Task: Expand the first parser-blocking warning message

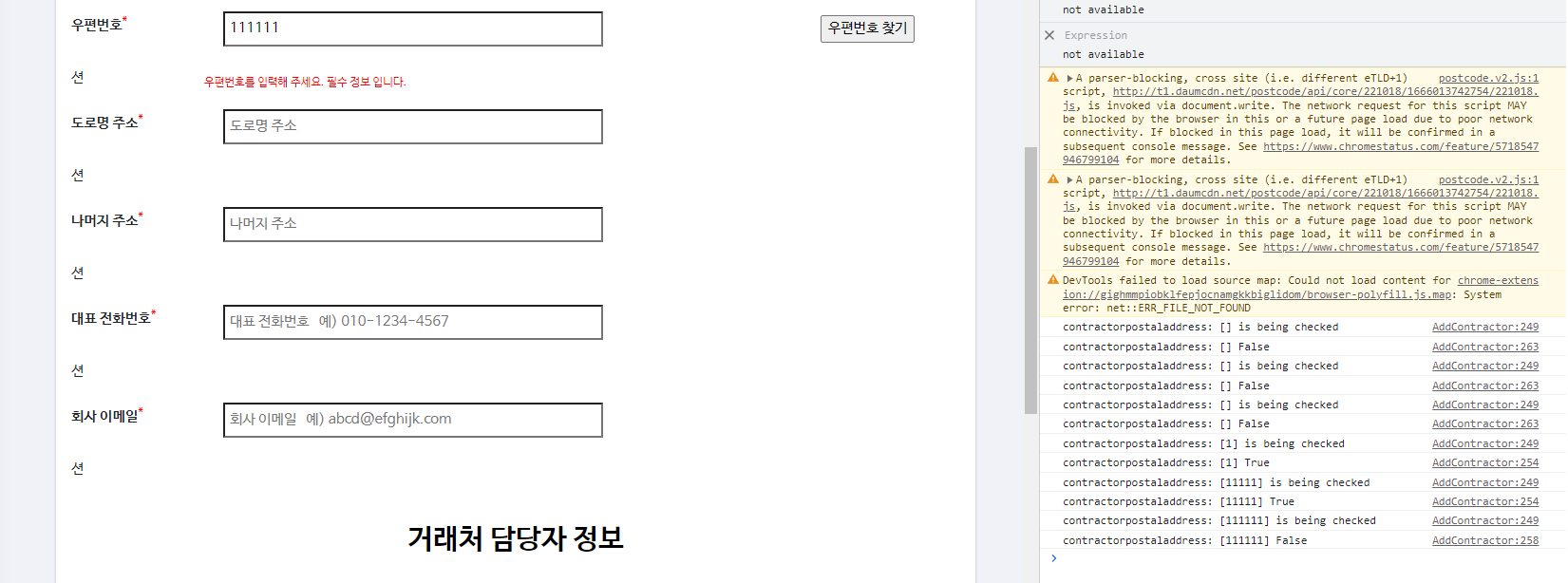Action: tap(1069, 79)
